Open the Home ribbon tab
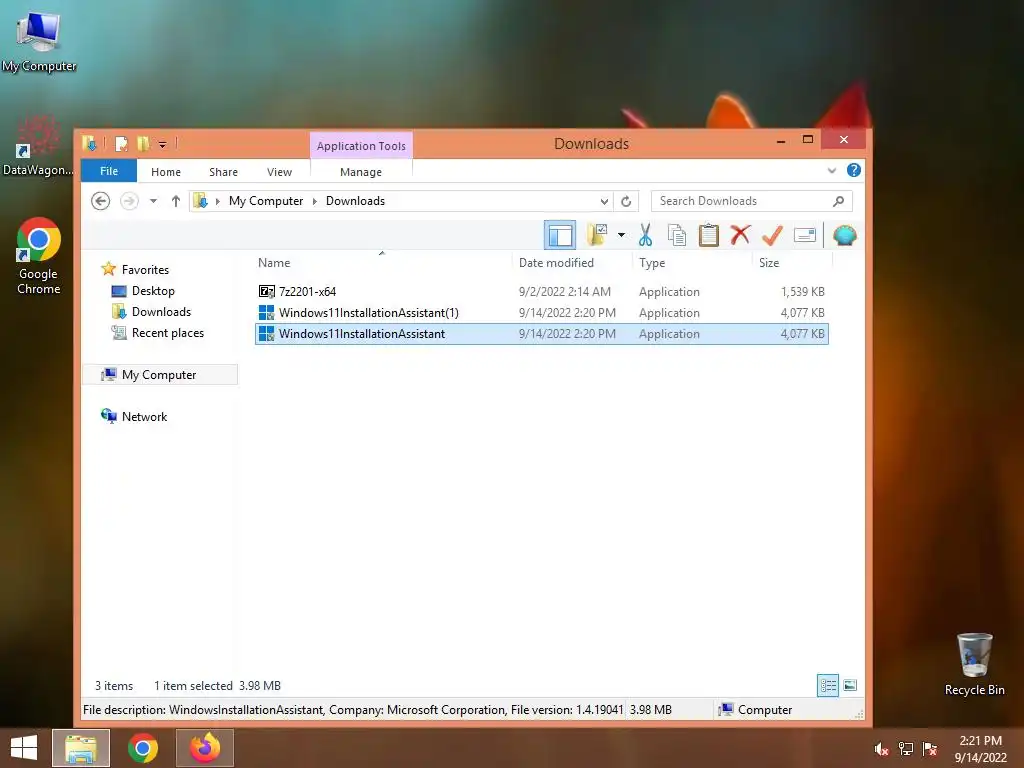1024x768 pixels. click(x=166, y=172)
